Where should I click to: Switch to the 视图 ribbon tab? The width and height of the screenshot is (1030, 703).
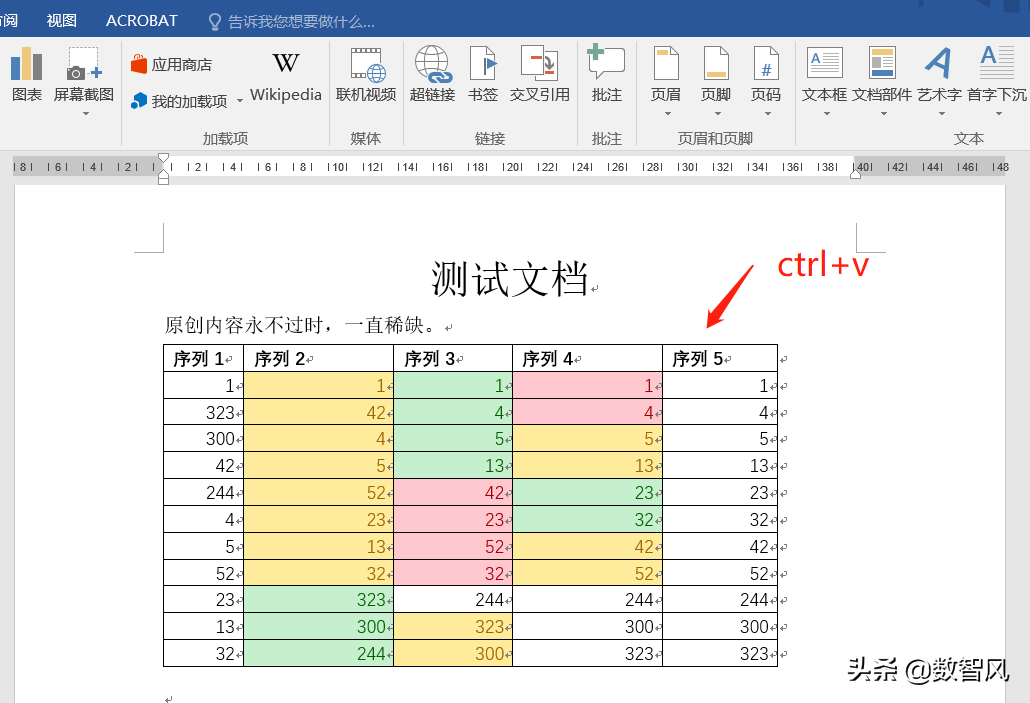click(61, 20)
